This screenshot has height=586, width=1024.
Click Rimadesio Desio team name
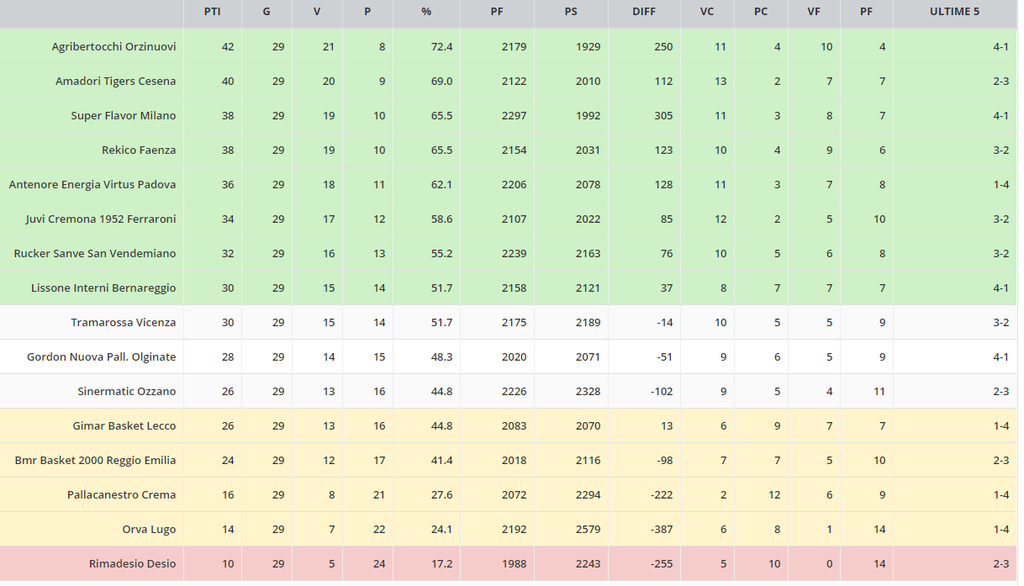coord(132,564)
